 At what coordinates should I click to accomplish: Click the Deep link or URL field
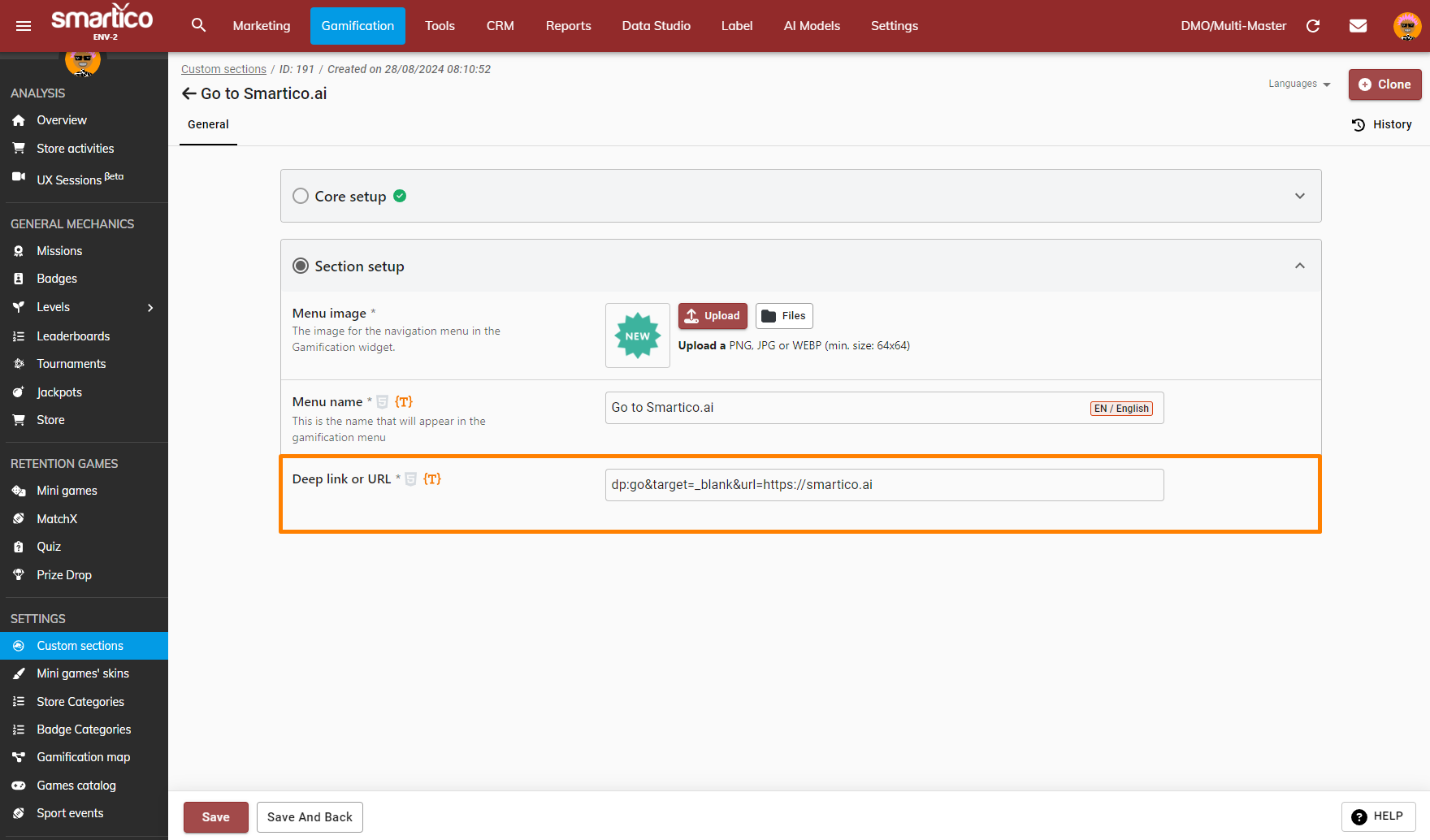click(x=884, y=485)
